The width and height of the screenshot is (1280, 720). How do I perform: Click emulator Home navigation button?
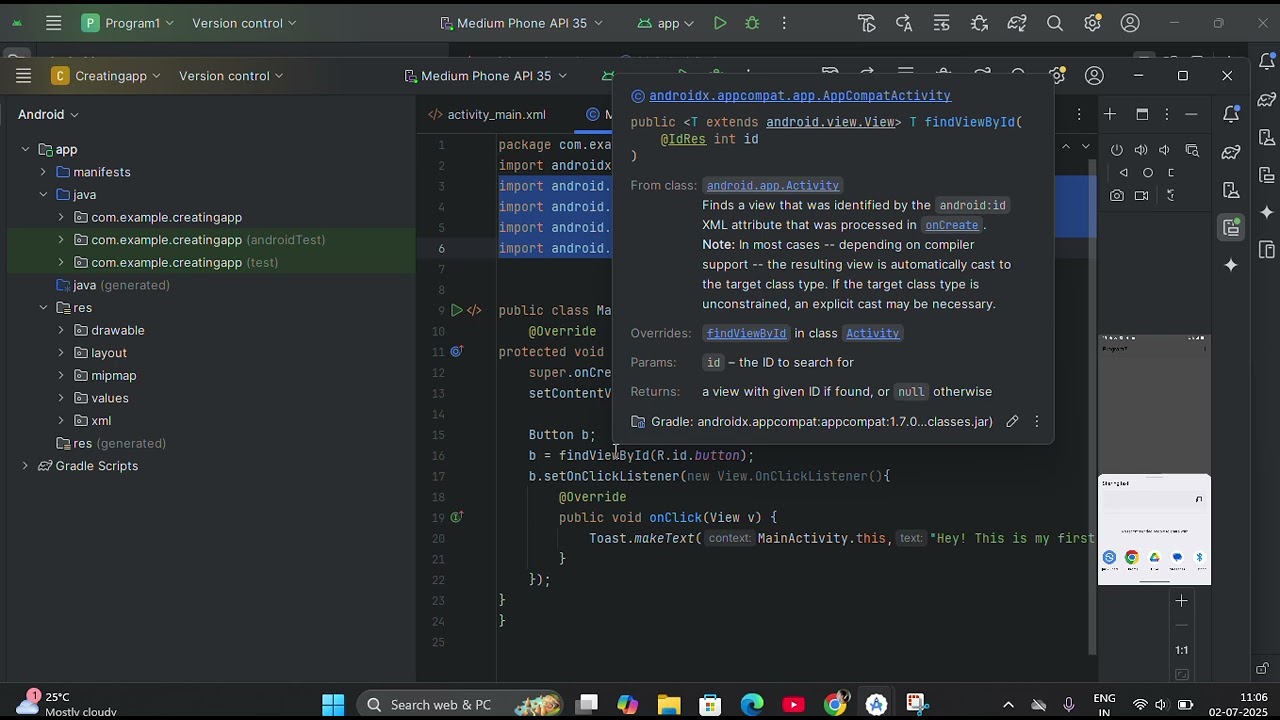pyautogui.click(x=1148, y=173)
